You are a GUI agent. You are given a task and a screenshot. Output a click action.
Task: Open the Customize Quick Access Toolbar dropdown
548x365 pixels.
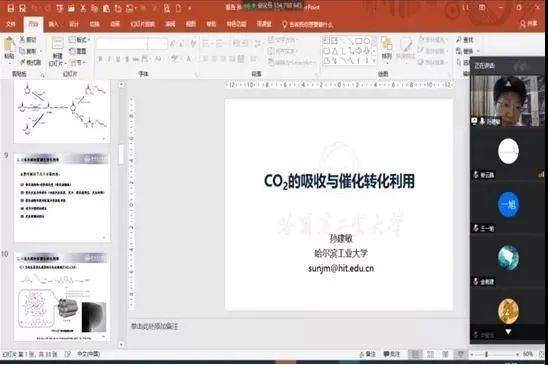coord(190,8)
